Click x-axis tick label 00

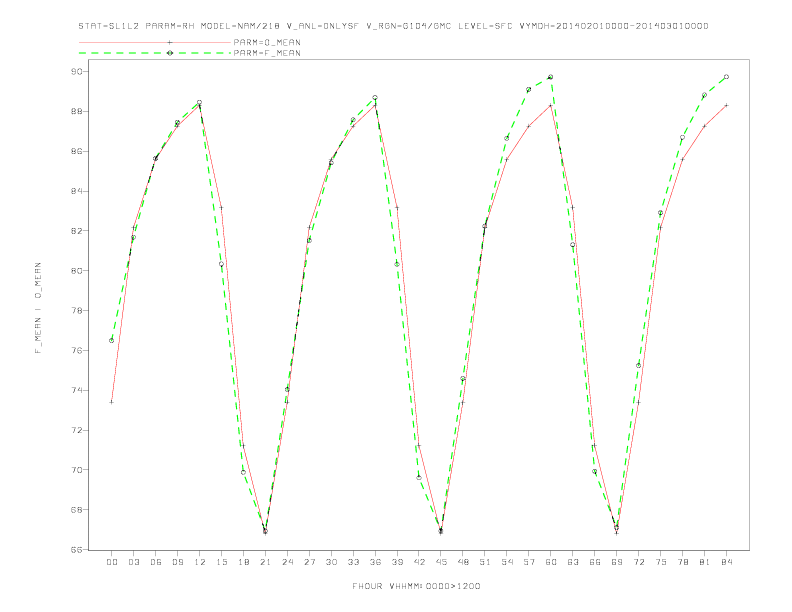click(x=112, y=562)
